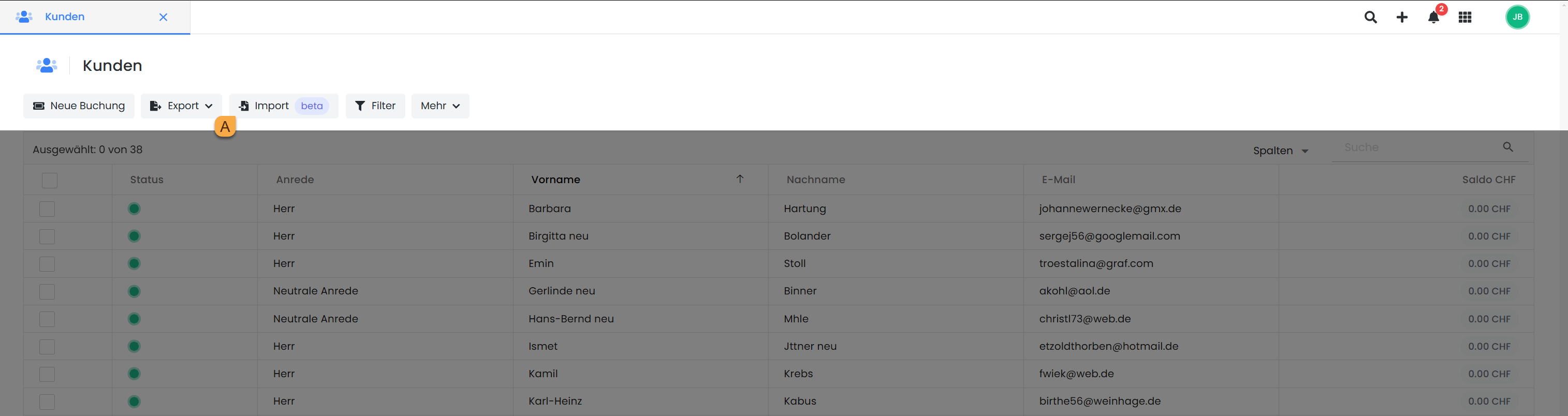This screenshot has width=1568, height=416.
Task: Click the plus icon to add new
Action: click(x=1402, y=17)
